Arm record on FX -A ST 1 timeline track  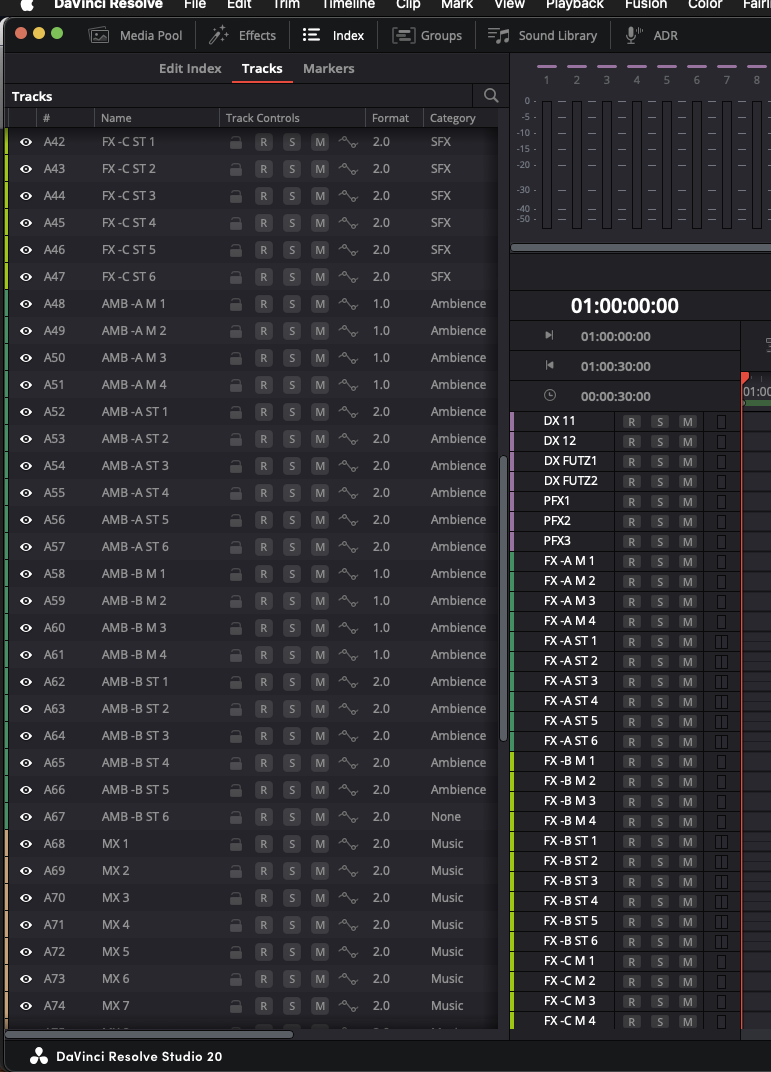click(632, 642)
